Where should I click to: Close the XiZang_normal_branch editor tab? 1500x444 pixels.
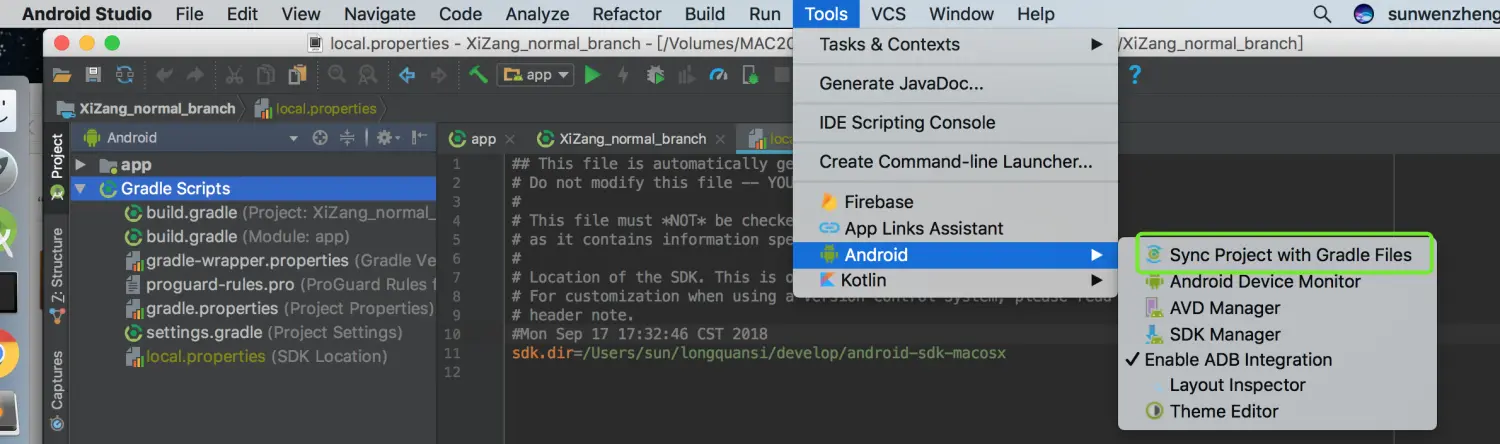(720, 140)
